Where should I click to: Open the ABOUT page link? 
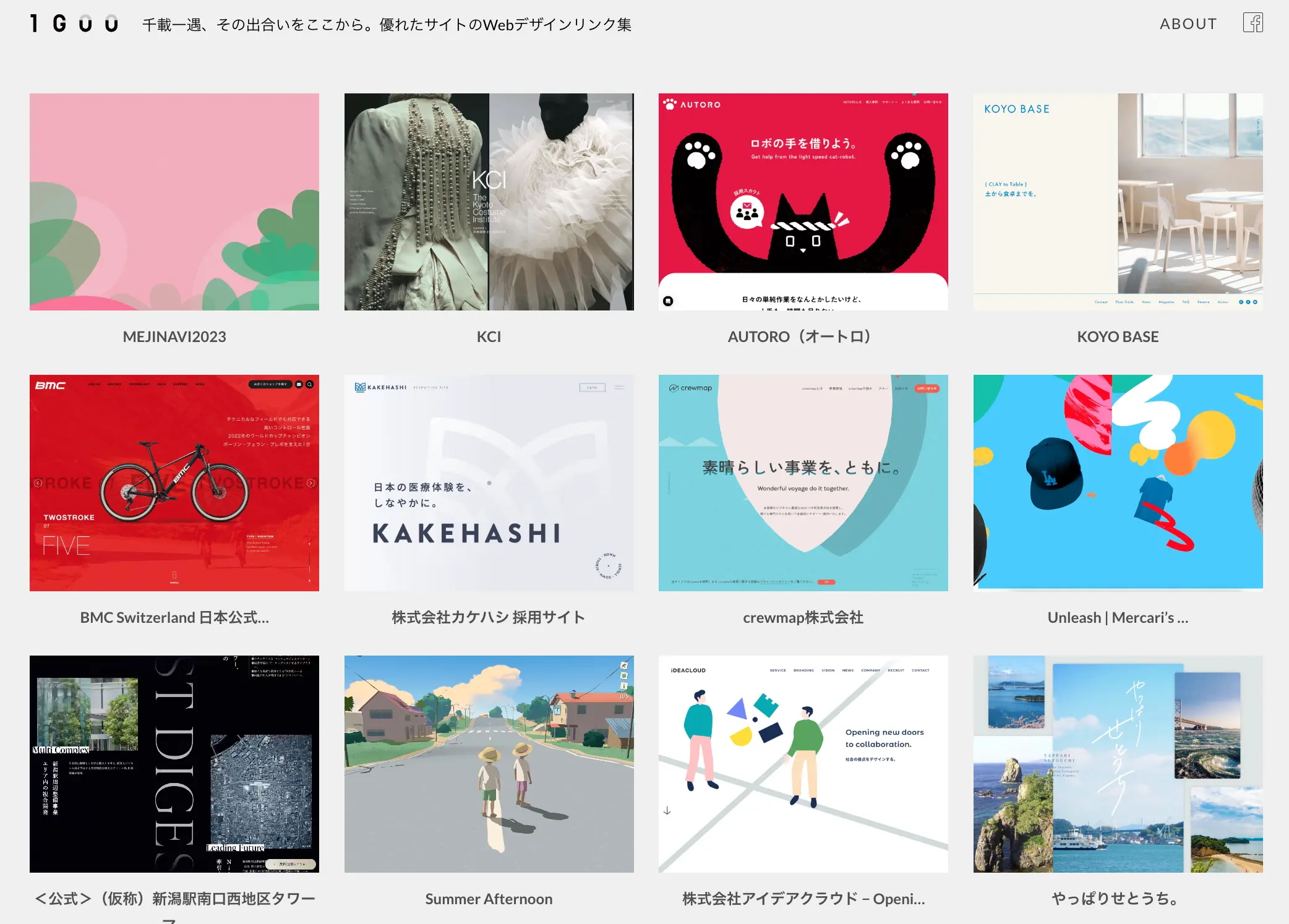pyautogui.click(x=1188, y=24)
